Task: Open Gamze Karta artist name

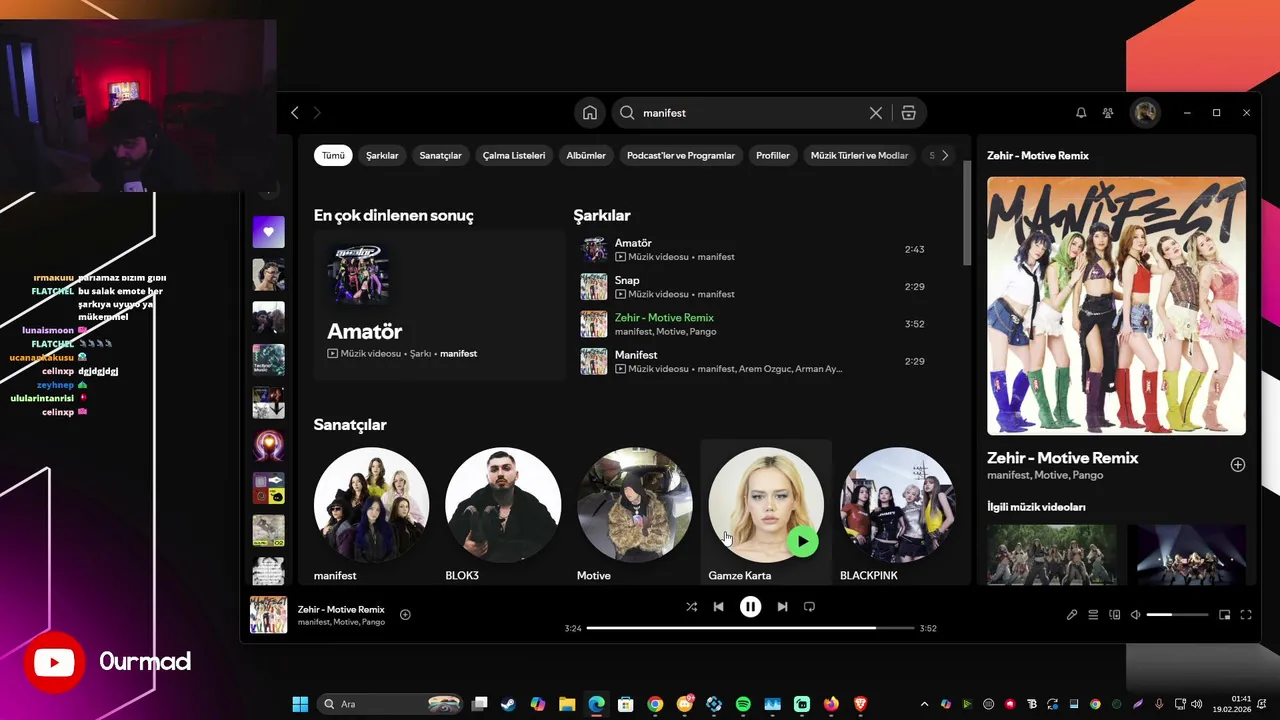Action: (x=739, y=576)
